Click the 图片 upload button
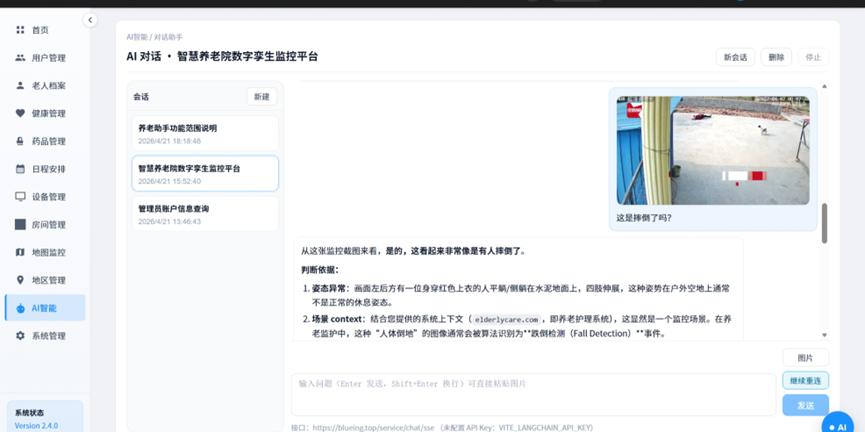This screenshot has height=432, width=865. click(x=805, y=358)
